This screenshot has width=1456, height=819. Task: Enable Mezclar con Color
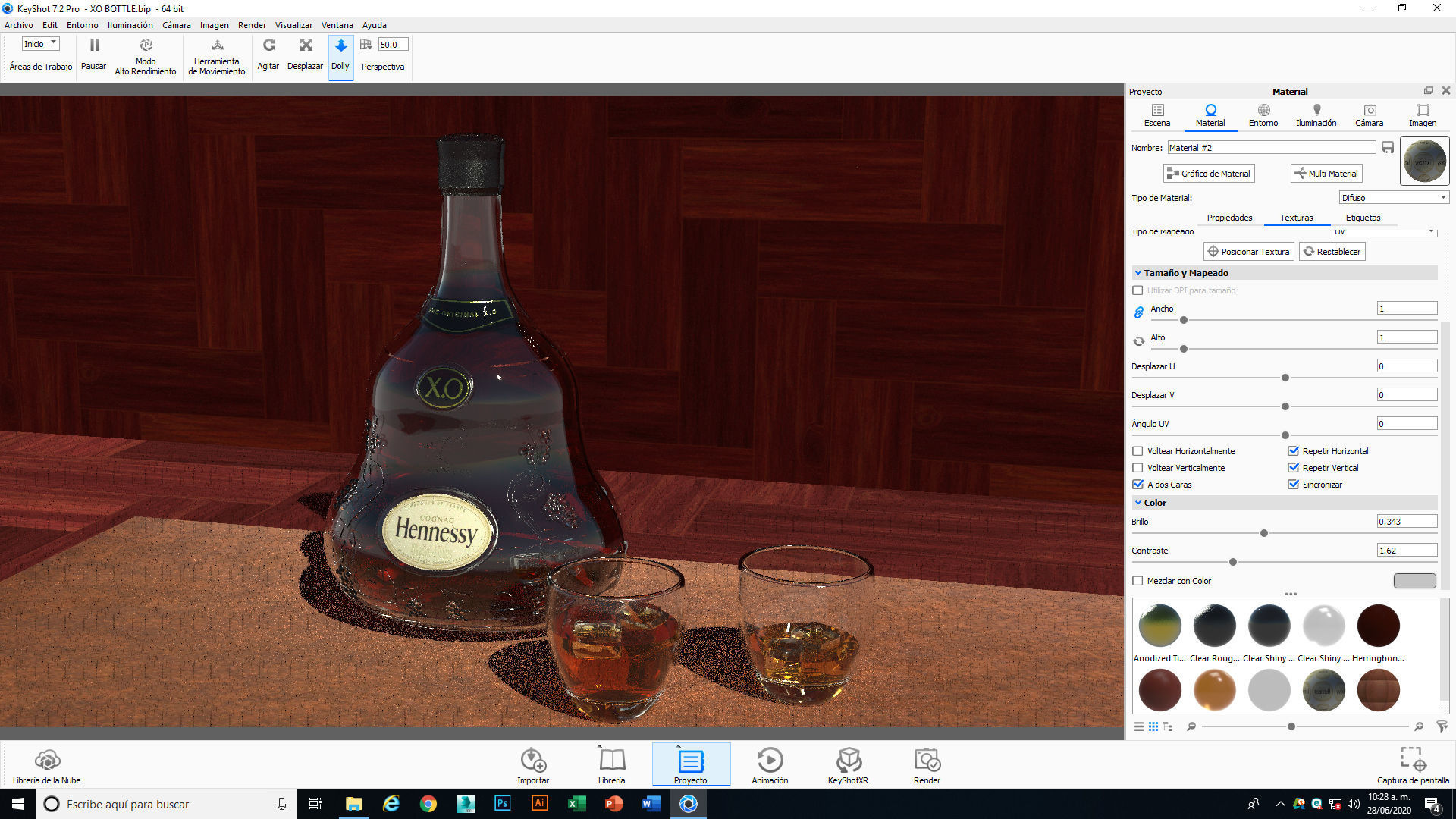tap(1137, 581)
